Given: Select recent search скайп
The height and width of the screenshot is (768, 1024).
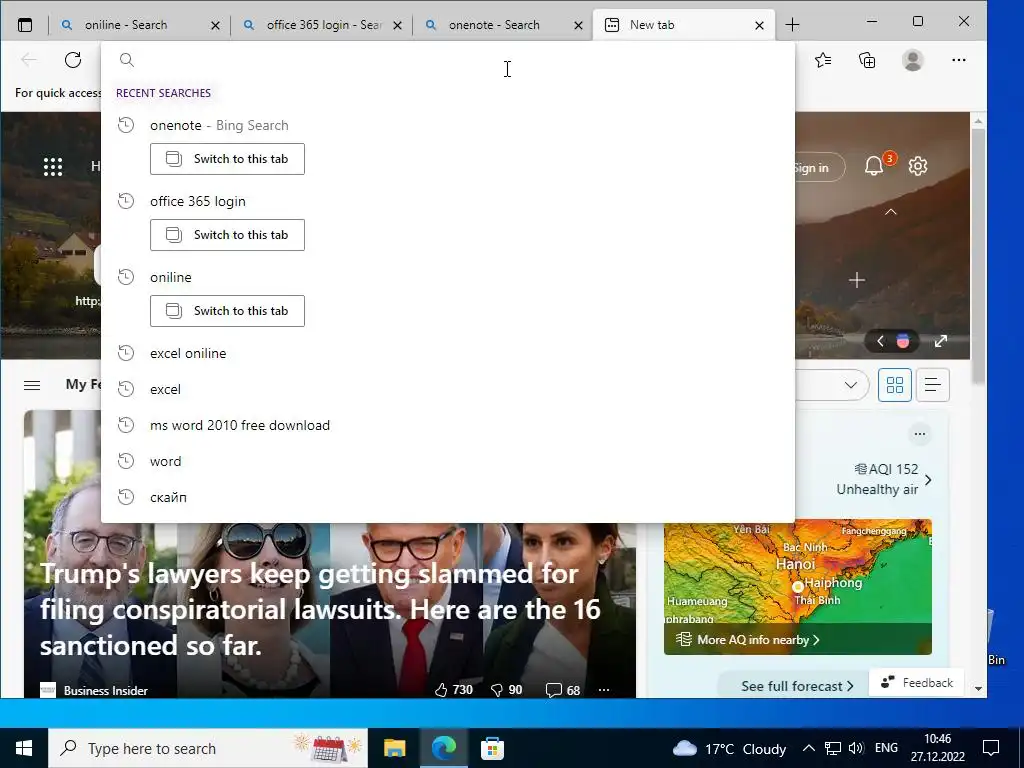Looking at the screenshot, I should (448, 497).
